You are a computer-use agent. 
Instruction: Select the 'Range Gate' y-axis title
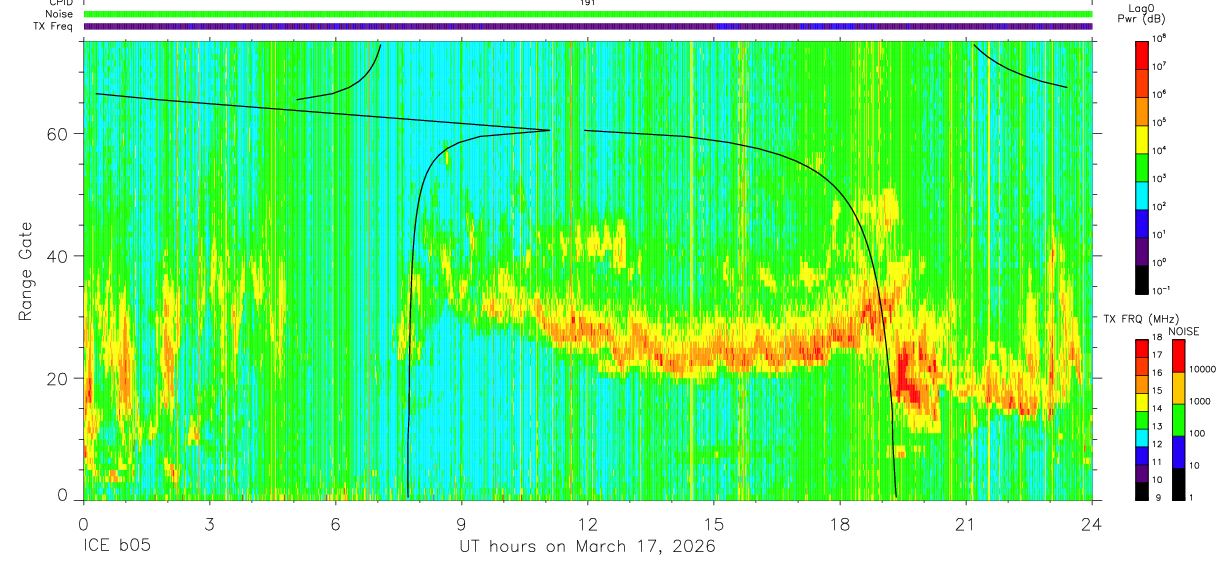[x=26, y=271]
